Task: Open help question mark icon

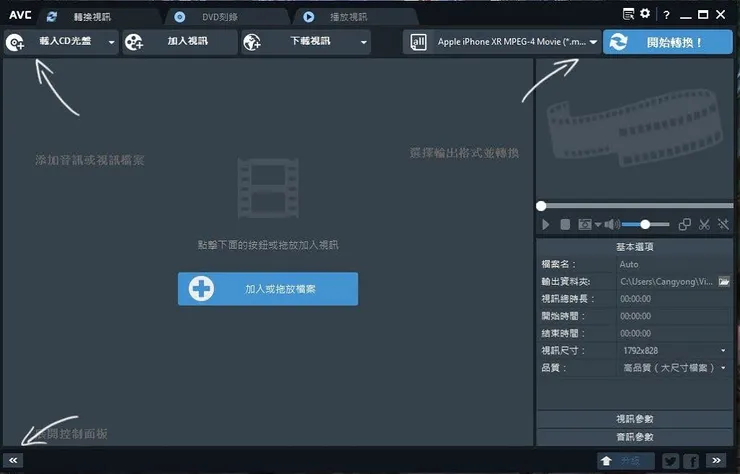Action: 666,15
